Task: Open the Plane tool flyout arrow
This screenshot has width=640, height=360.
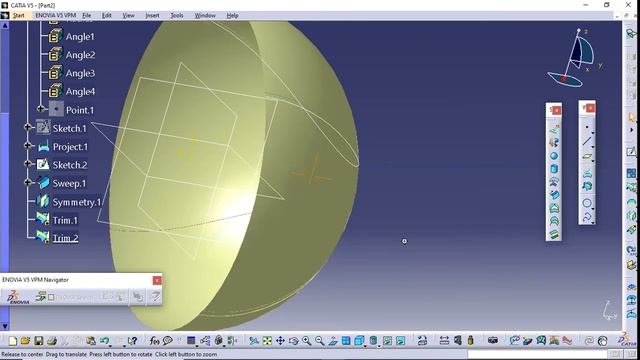Action: pos(593,161)
